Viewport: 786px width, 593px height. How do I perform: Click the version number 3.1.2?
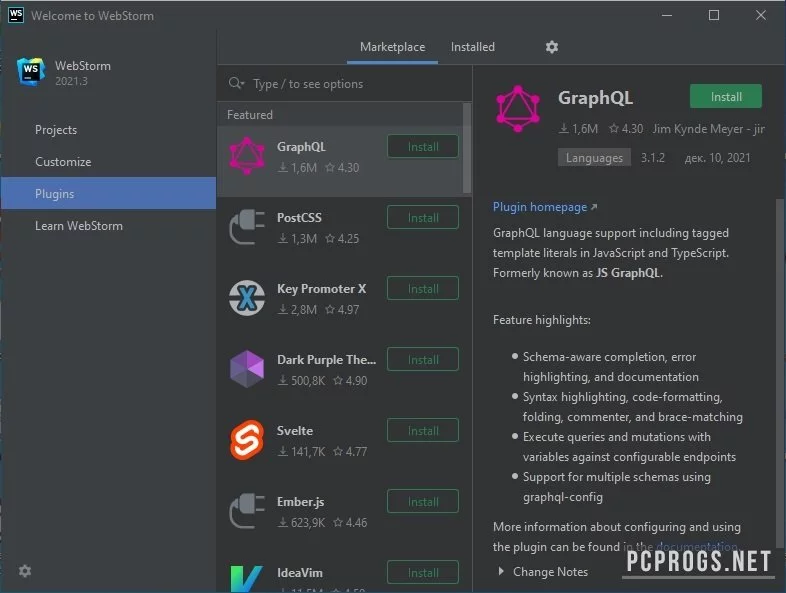tap(653, 158)
